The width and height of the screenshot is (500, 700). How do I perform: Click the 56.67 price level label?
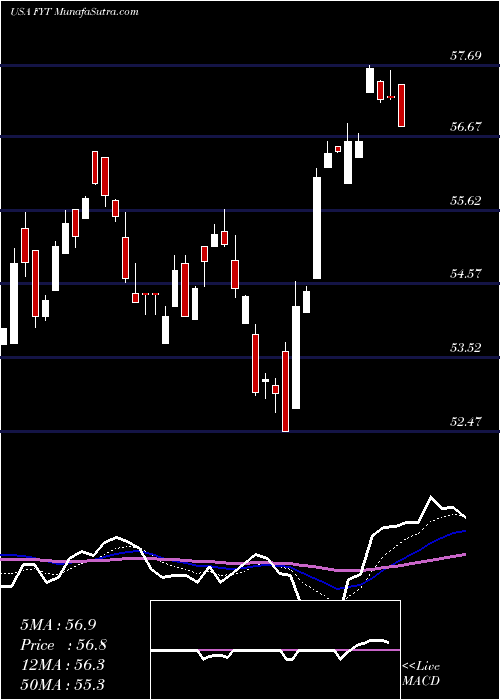[x=466, y=127]
